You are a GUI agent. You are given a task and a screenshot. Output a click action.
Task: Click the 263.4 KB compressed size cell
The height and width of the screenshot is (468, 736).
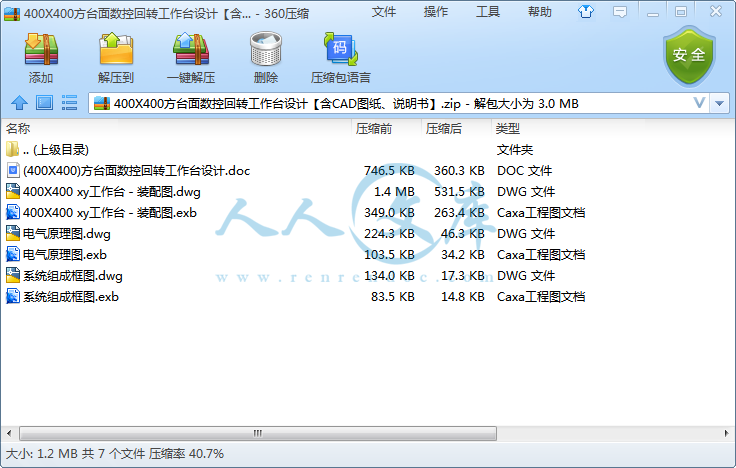point(459,213)
